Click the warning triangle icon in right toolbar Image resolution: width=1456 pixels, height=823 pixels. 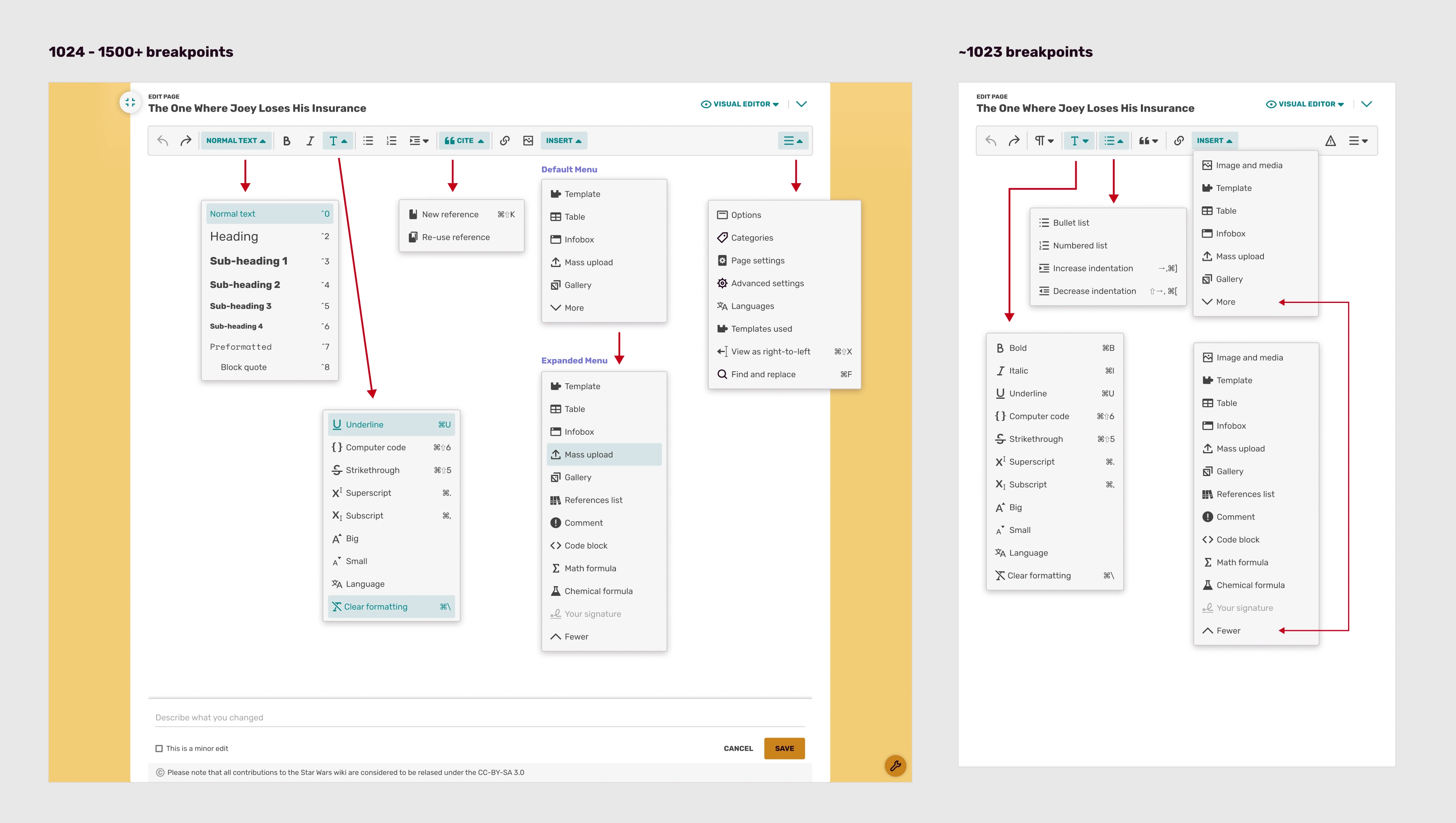click(x=1330, y=141)
